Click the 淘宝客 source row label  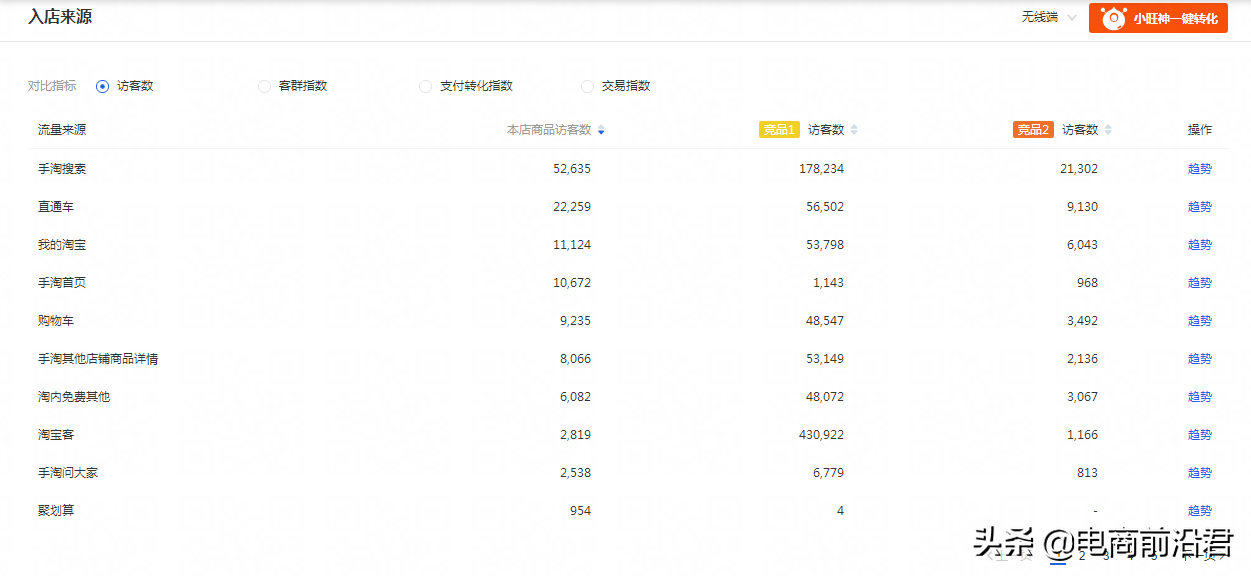[56, 435]
